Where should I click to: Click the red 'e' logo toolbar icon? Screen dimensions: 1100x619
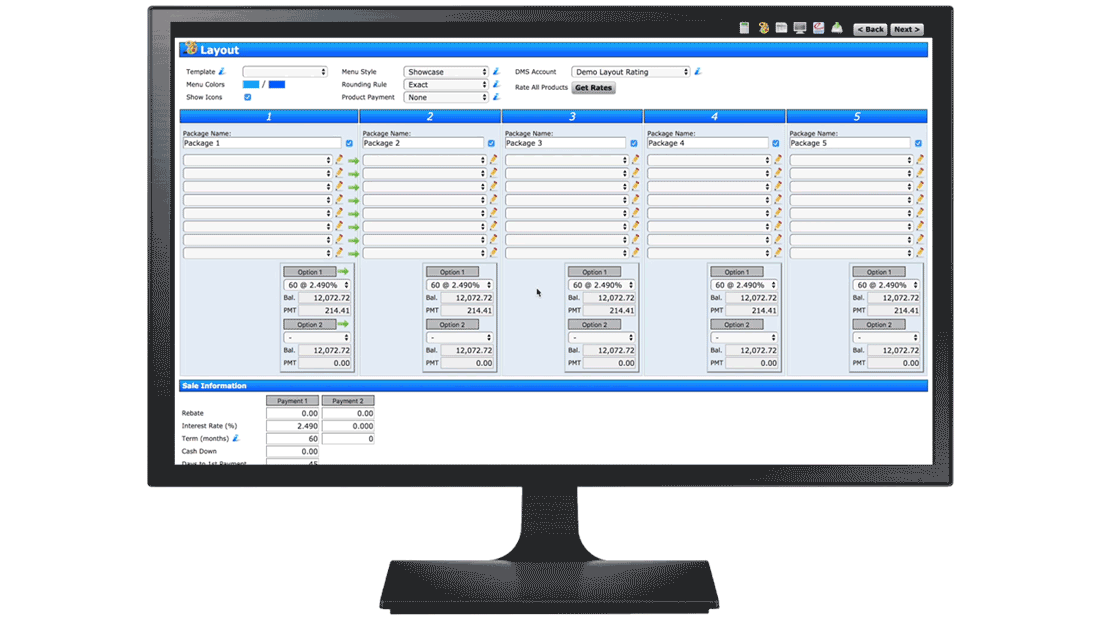[817, 27]
